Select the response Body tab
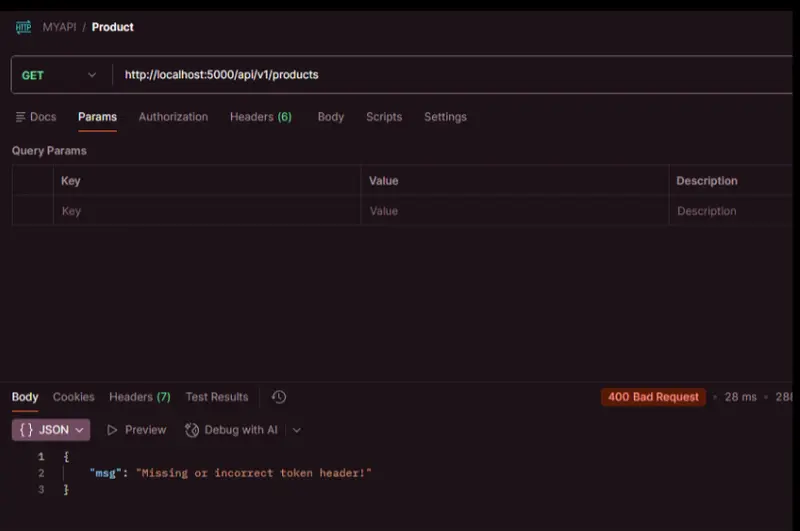The image size is (800, 531). click(25, 397)
